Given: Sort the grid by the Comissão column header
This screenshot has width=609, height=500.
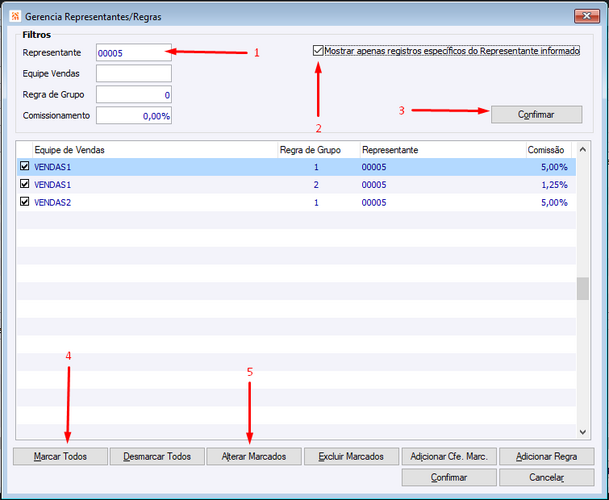Looking at the screenshot, I should click(548, 150).
